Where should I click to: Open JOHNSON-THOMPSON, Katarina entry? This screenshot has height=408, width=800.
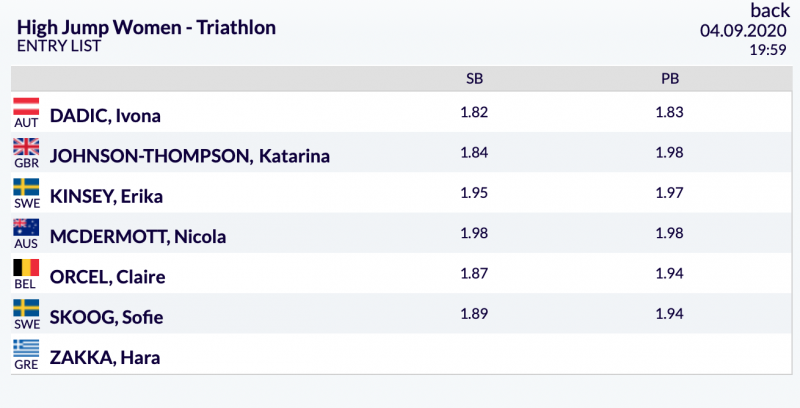pos(189,156)
